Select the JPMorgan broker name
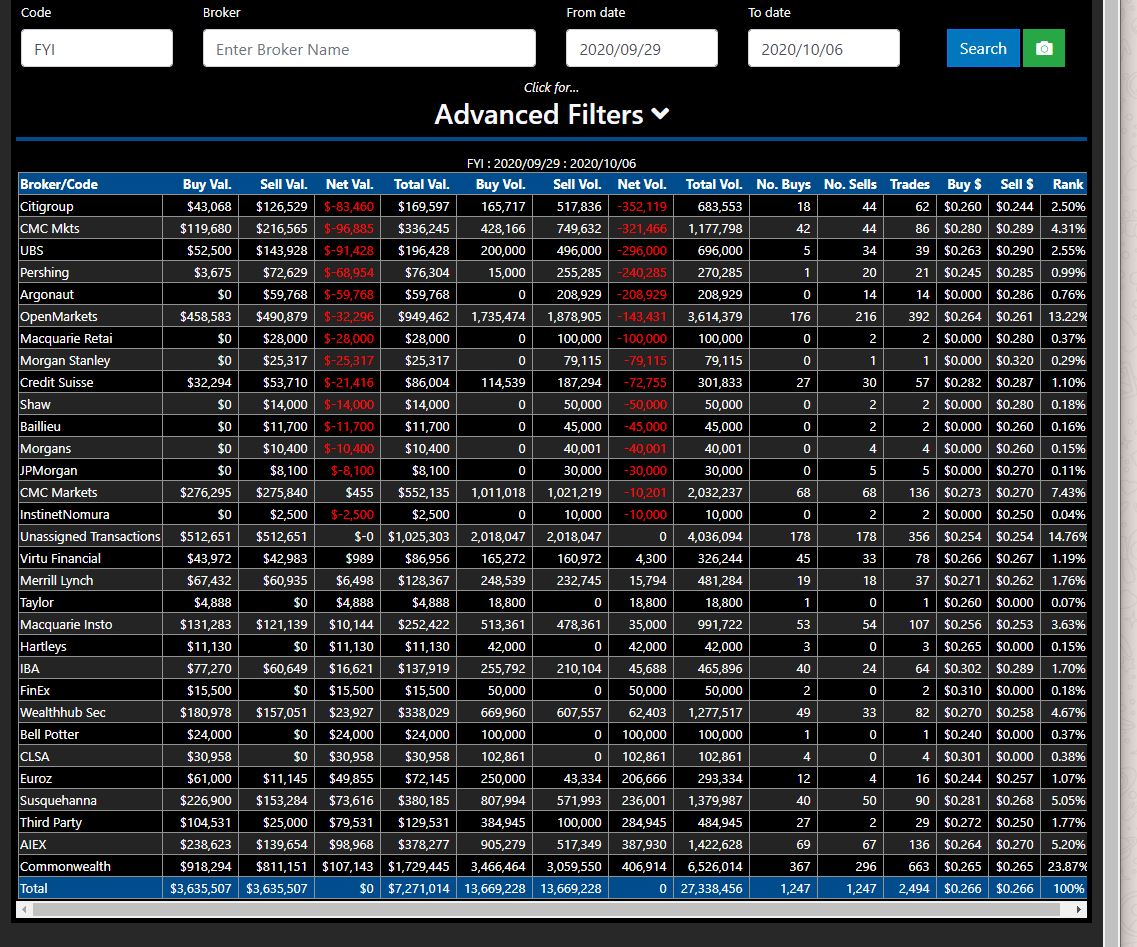 tap(48, 471)
